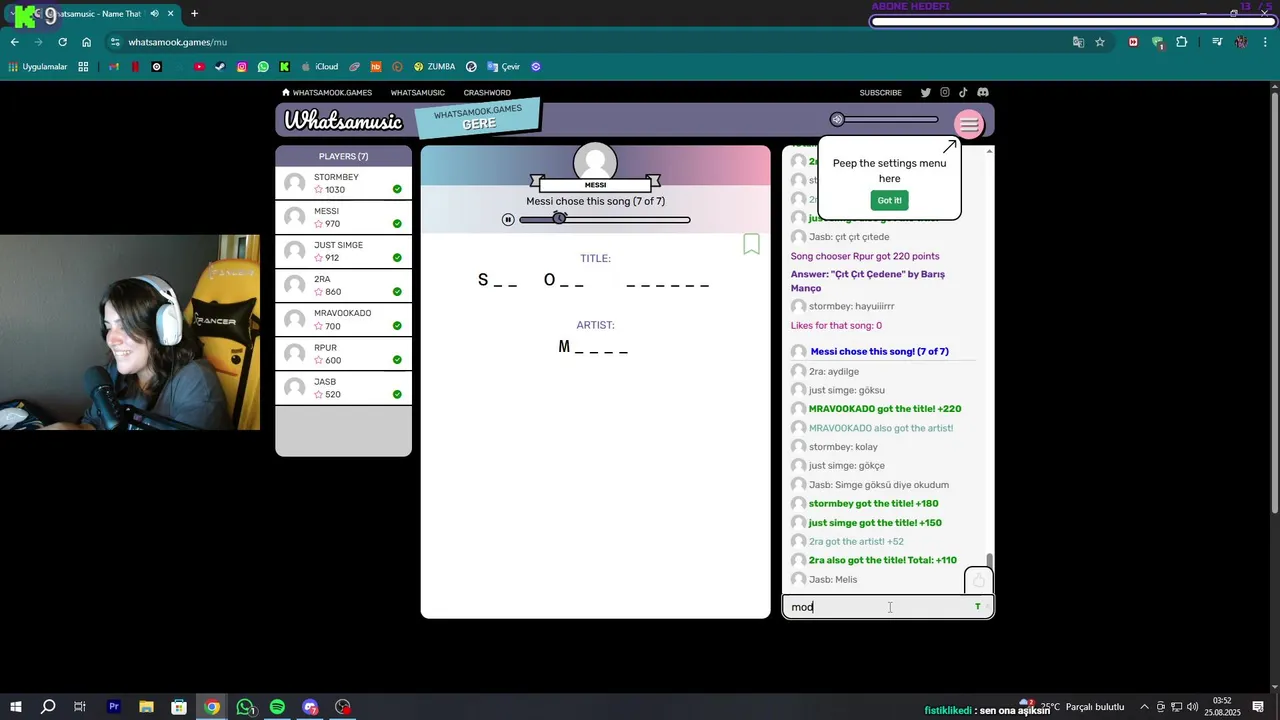Select player MRAVOOKADO in players list

pyautogui.click(x=343, y=319)
